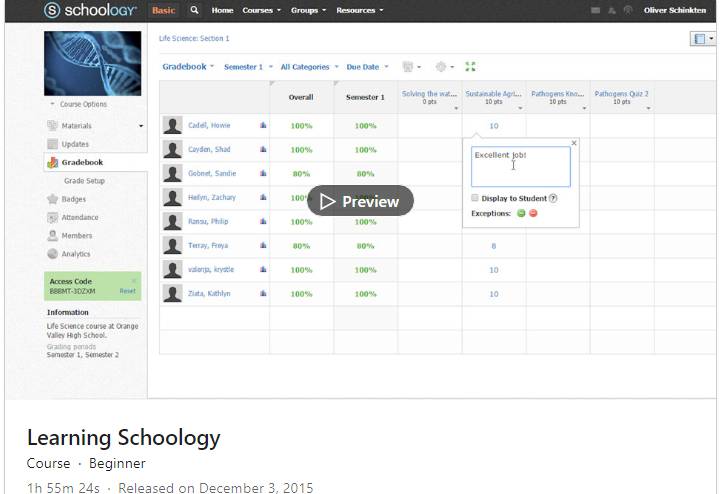Open the notifications icon in header

click(x=628, y=10)
